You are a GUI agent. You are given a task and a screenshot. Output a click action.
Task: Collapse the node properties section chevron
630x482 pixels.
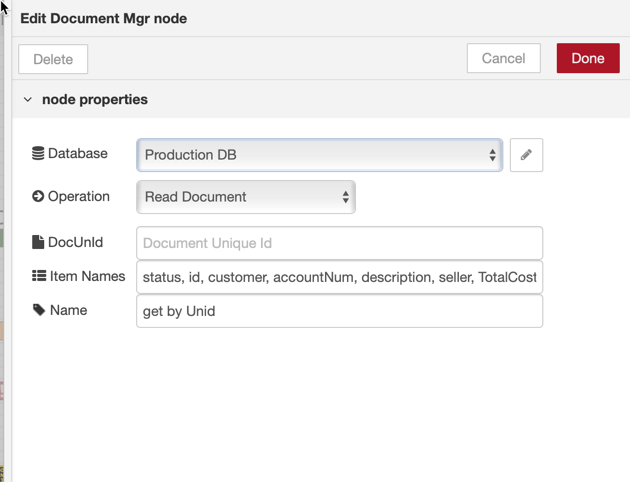coord(28,100)
